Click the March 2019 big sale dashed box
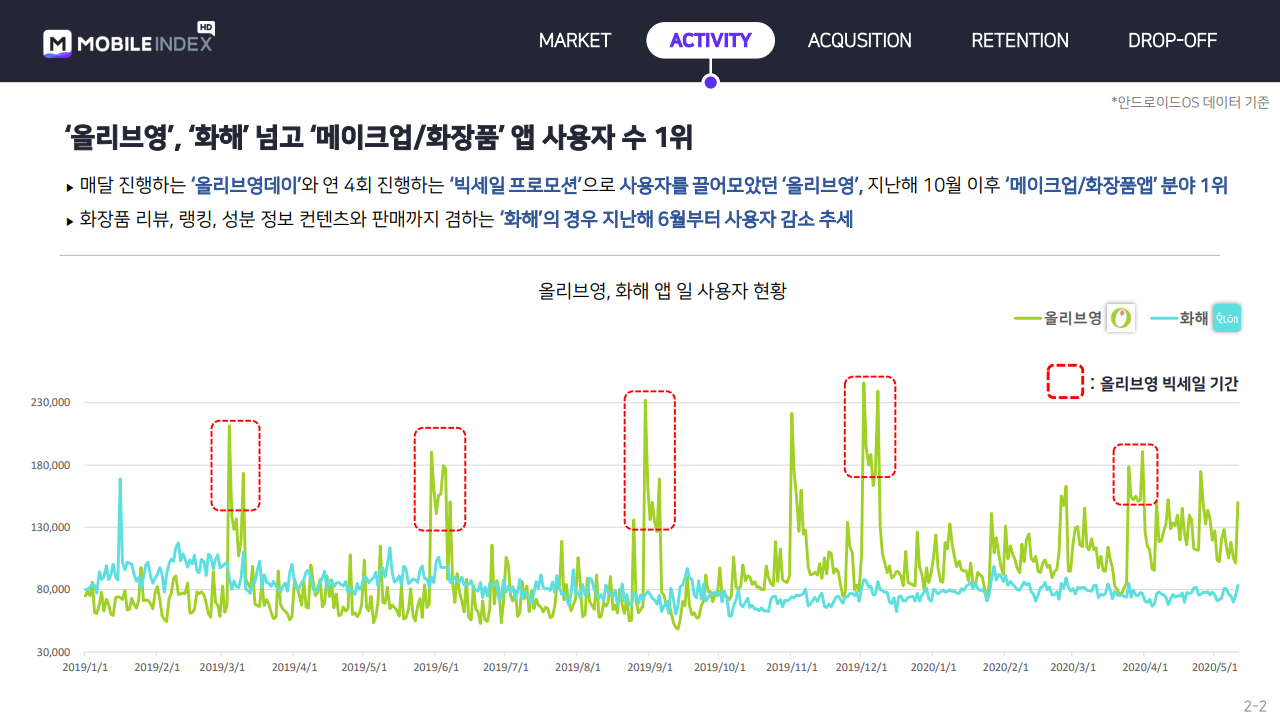 [x=235, y=465]
